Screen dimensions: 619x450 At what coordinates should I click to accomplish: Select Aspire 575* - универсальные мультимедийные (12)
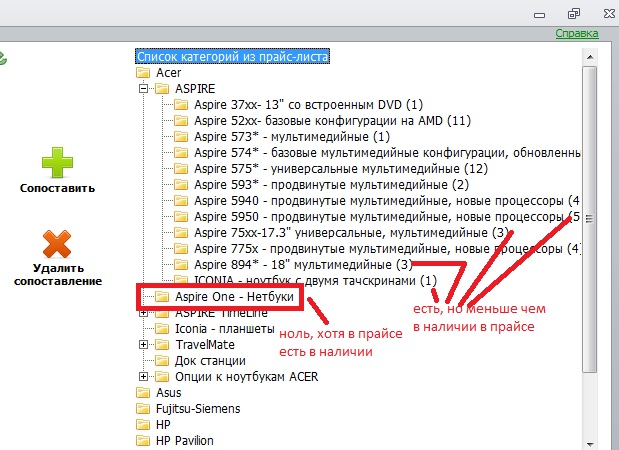point(341,169)
